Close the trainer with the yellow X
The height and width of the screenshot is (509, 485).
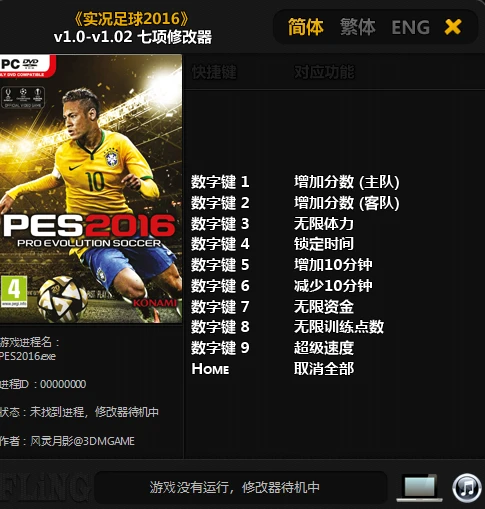pyautogui.click(x=453, y=27)
